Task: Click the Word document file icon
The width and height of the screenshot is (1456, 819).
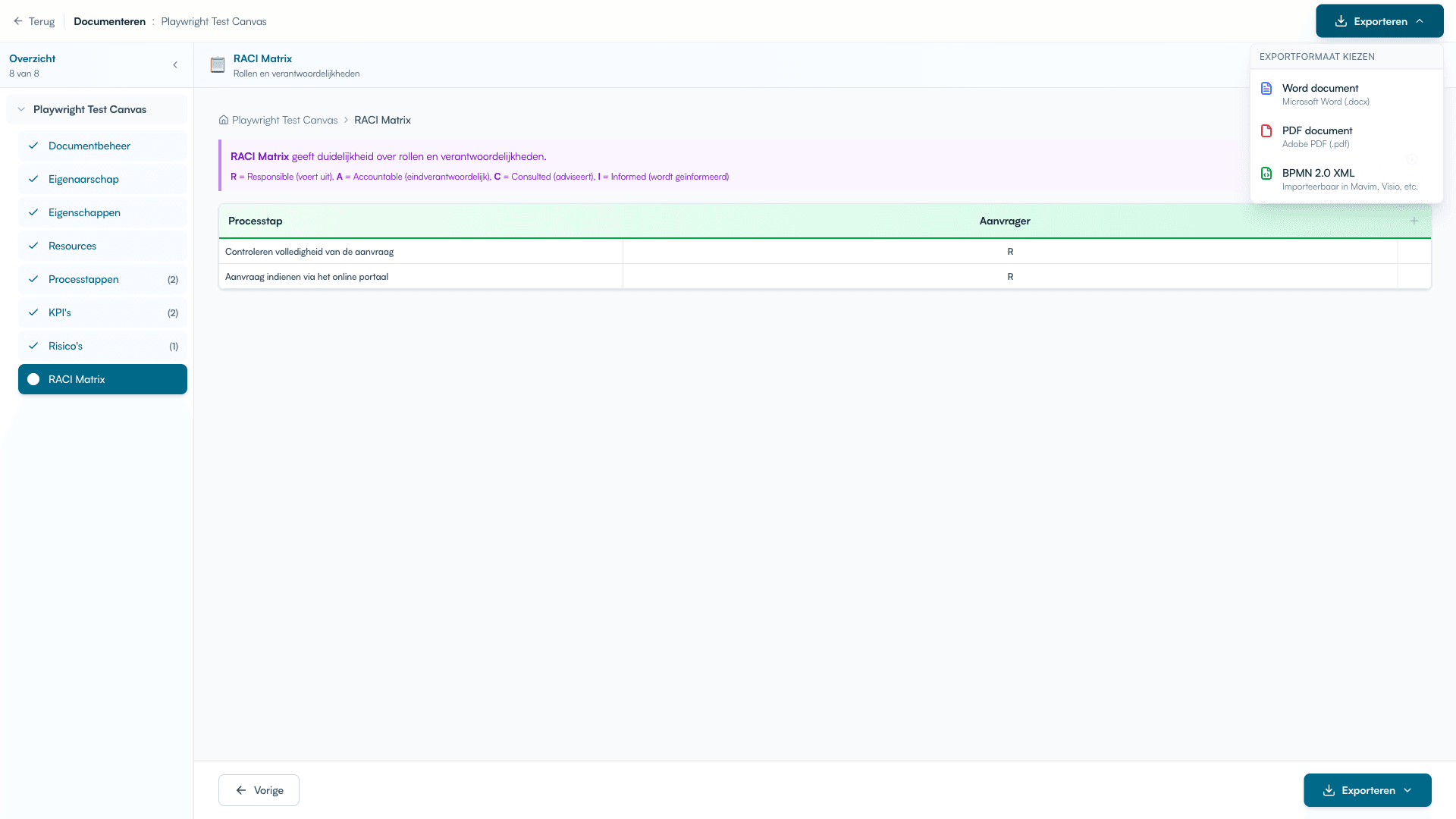Action: [1266, 89]
